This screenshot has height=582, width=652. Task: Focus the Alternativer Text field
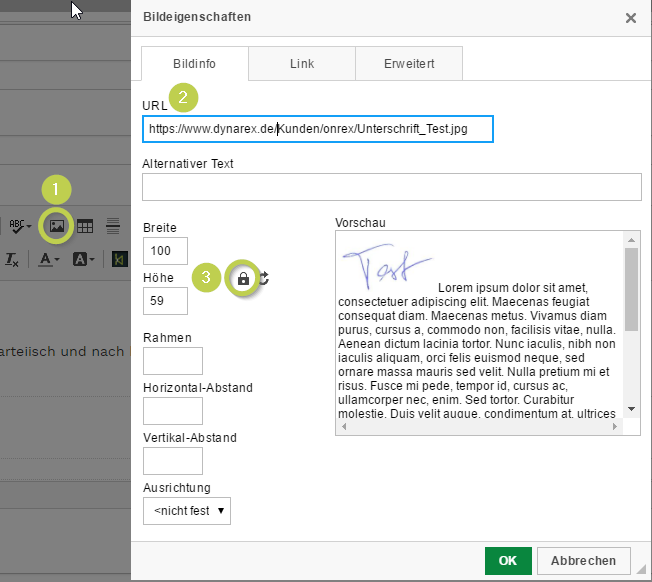(x=391, y=187)
